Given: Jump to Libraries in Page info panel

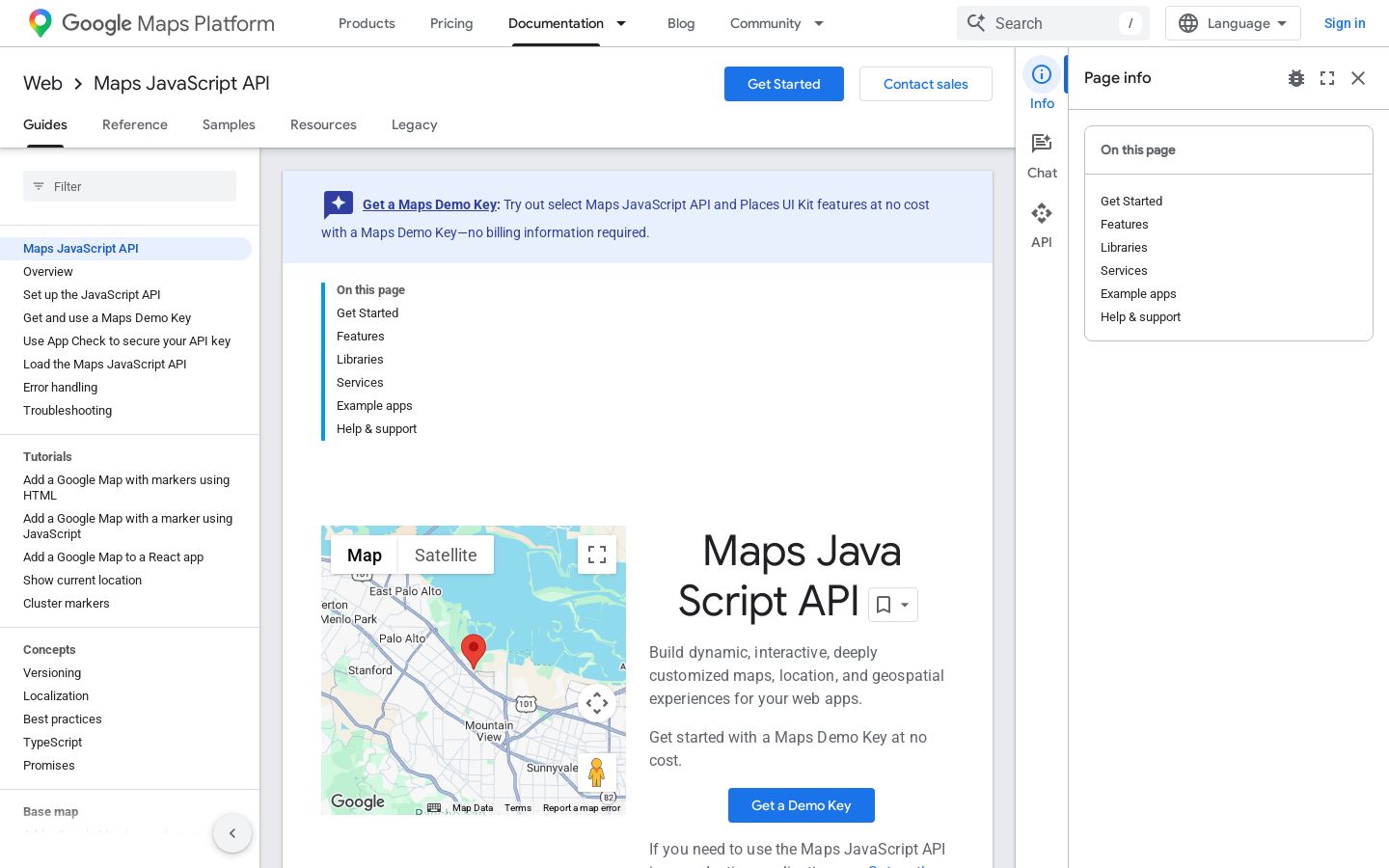Looking at the screenshot, I should [x=1124, y=248].
